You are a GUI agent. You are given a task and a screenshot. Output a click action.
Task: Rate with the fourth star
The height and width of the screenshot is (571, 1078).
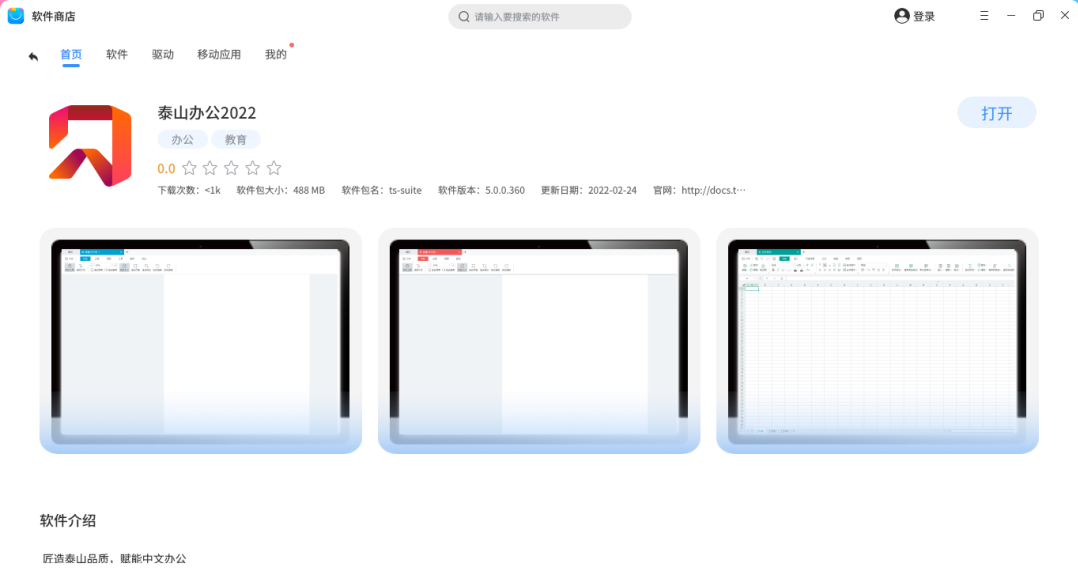(253, 168)
